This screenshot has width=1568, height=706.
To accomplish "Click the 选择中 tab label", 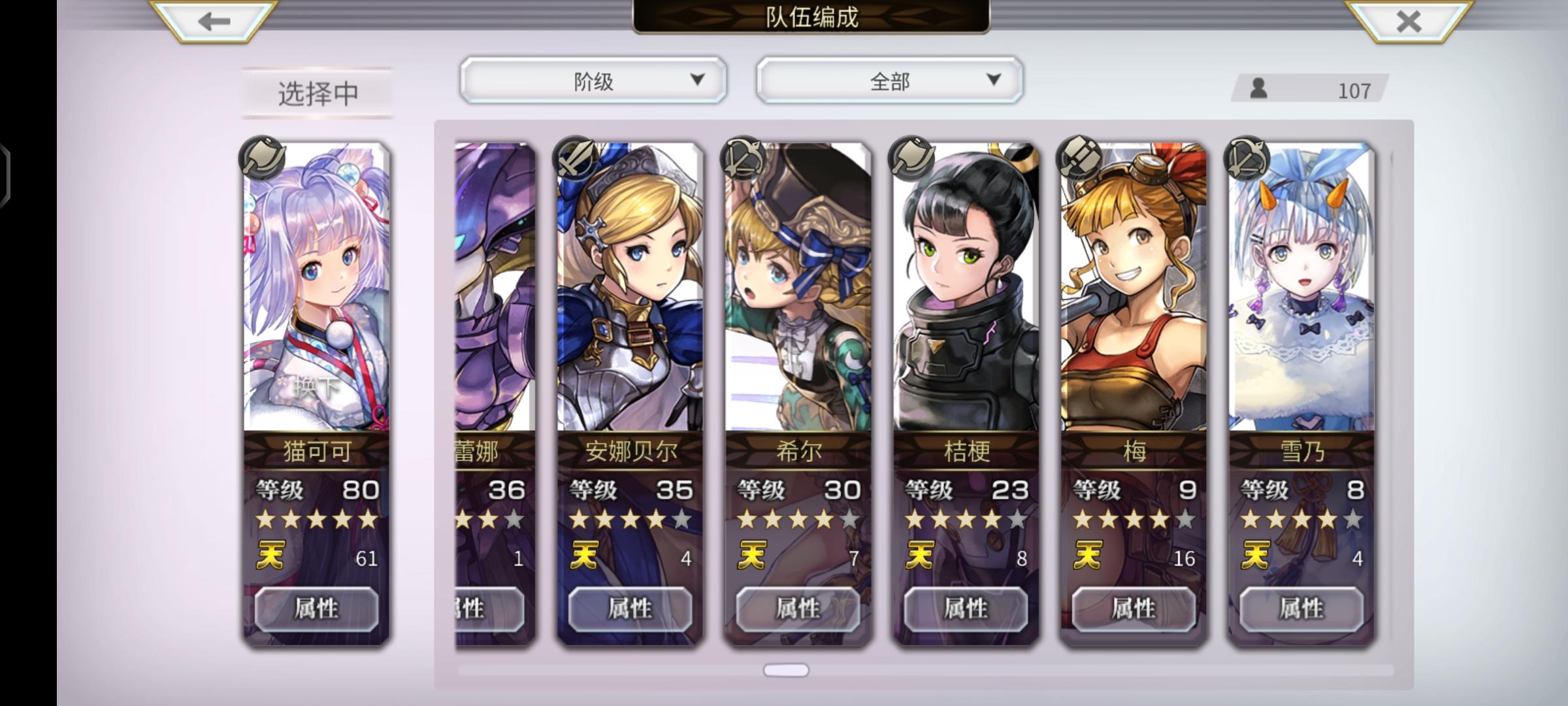I will pyautogui.click(x=318, y=93).
